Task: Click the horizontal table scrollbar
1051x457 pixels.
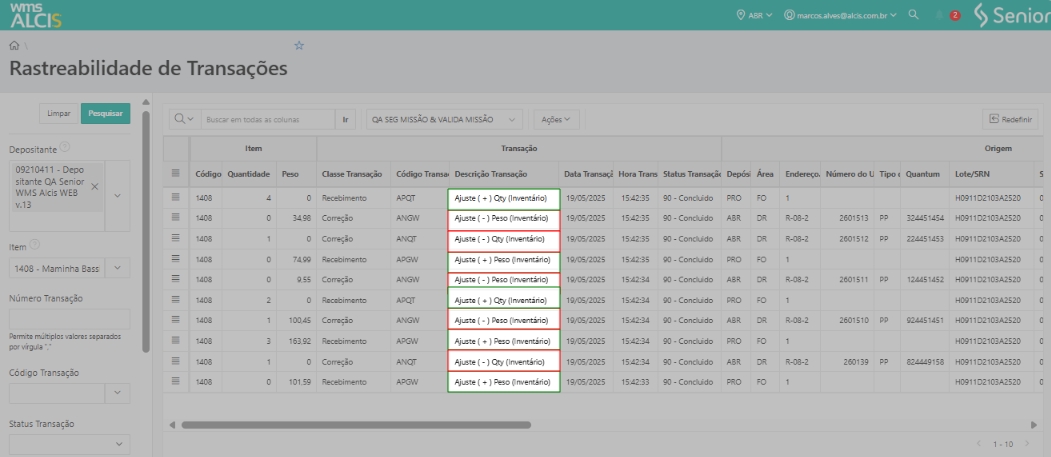Action: [x=355, y=425]
